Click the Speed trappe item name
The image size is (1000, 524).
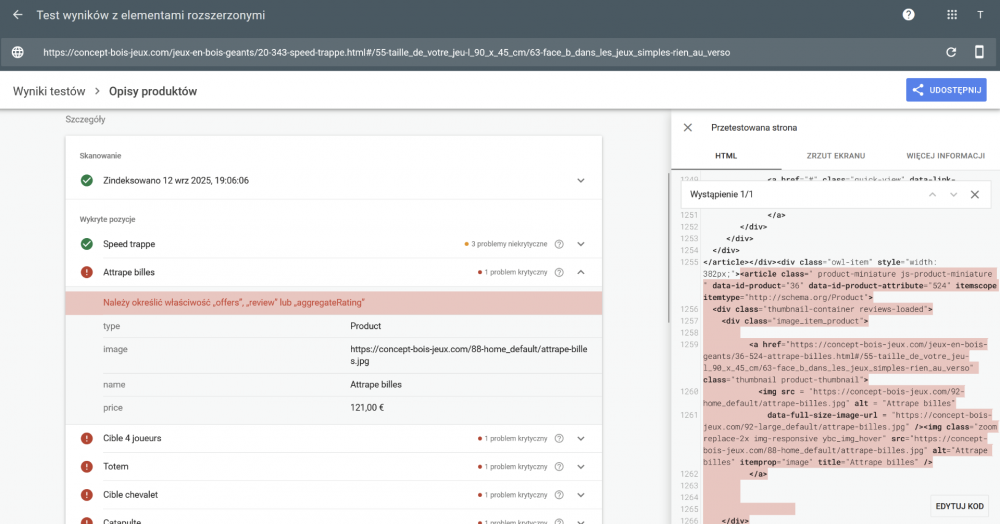[129, 244]
